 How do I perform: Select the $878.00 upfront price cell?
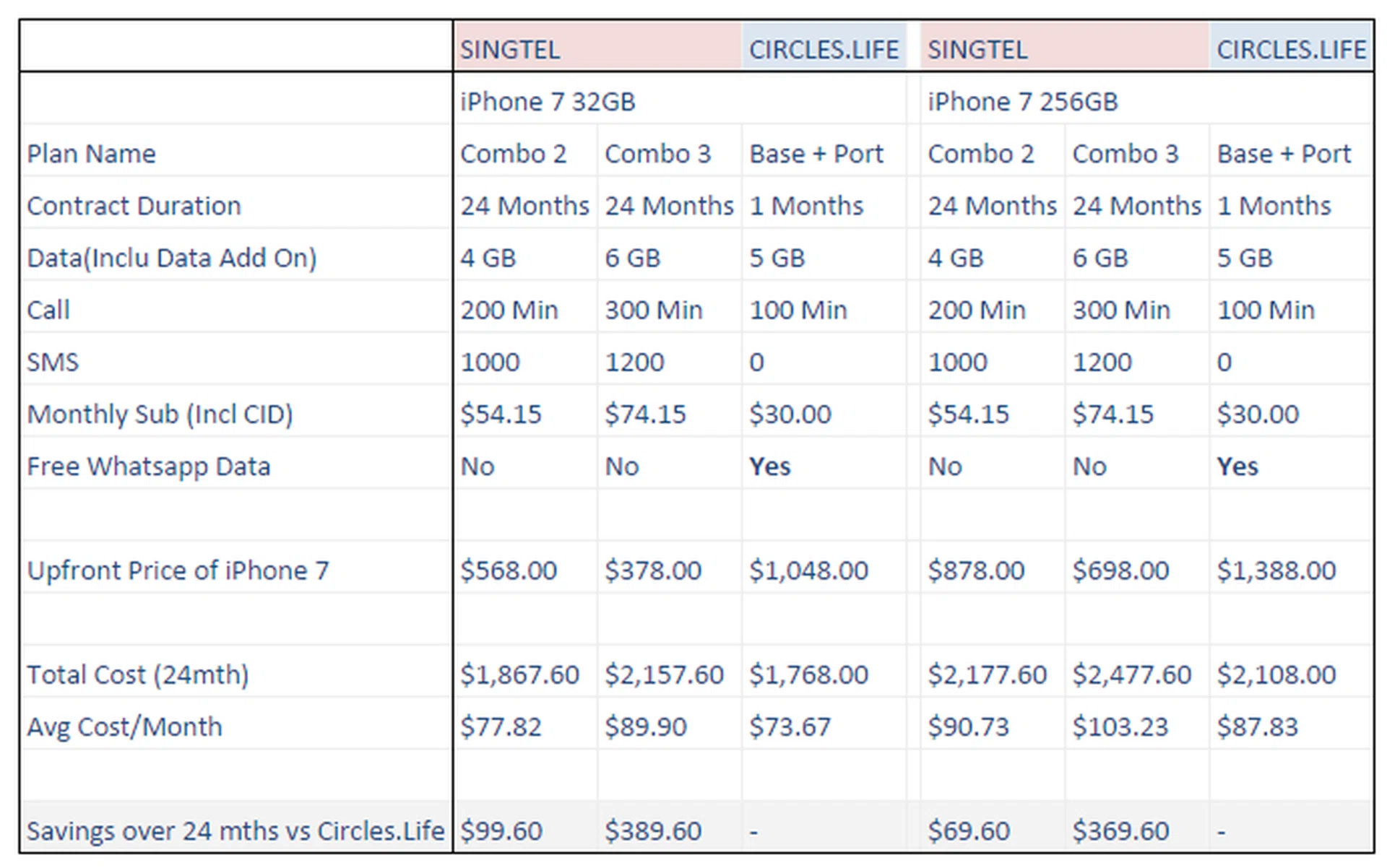pyautogui.click(x=976, y=570)
